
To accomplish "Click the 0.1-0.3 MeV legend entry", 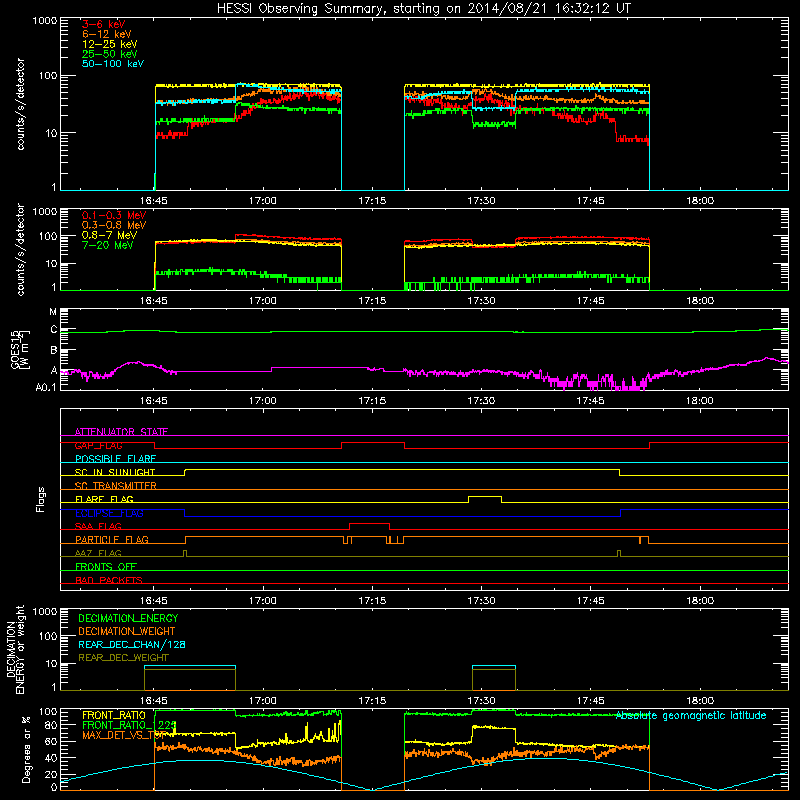I will (x=114, y=215).
